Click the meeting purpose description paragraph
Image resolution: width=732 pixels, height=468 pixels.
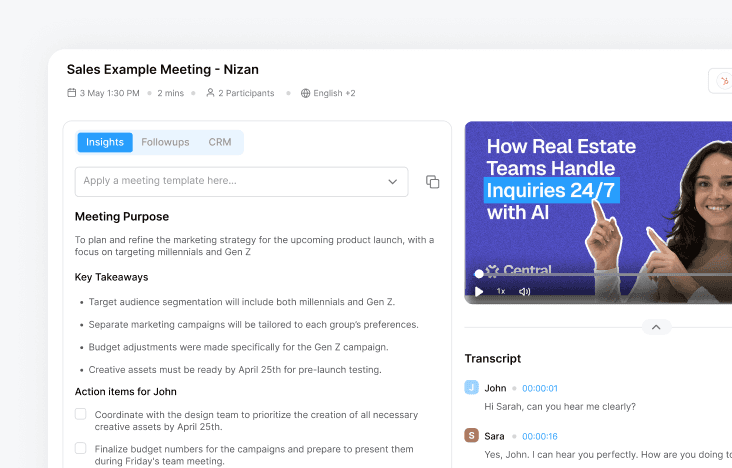pyautogui.click(x=254, y=246)
